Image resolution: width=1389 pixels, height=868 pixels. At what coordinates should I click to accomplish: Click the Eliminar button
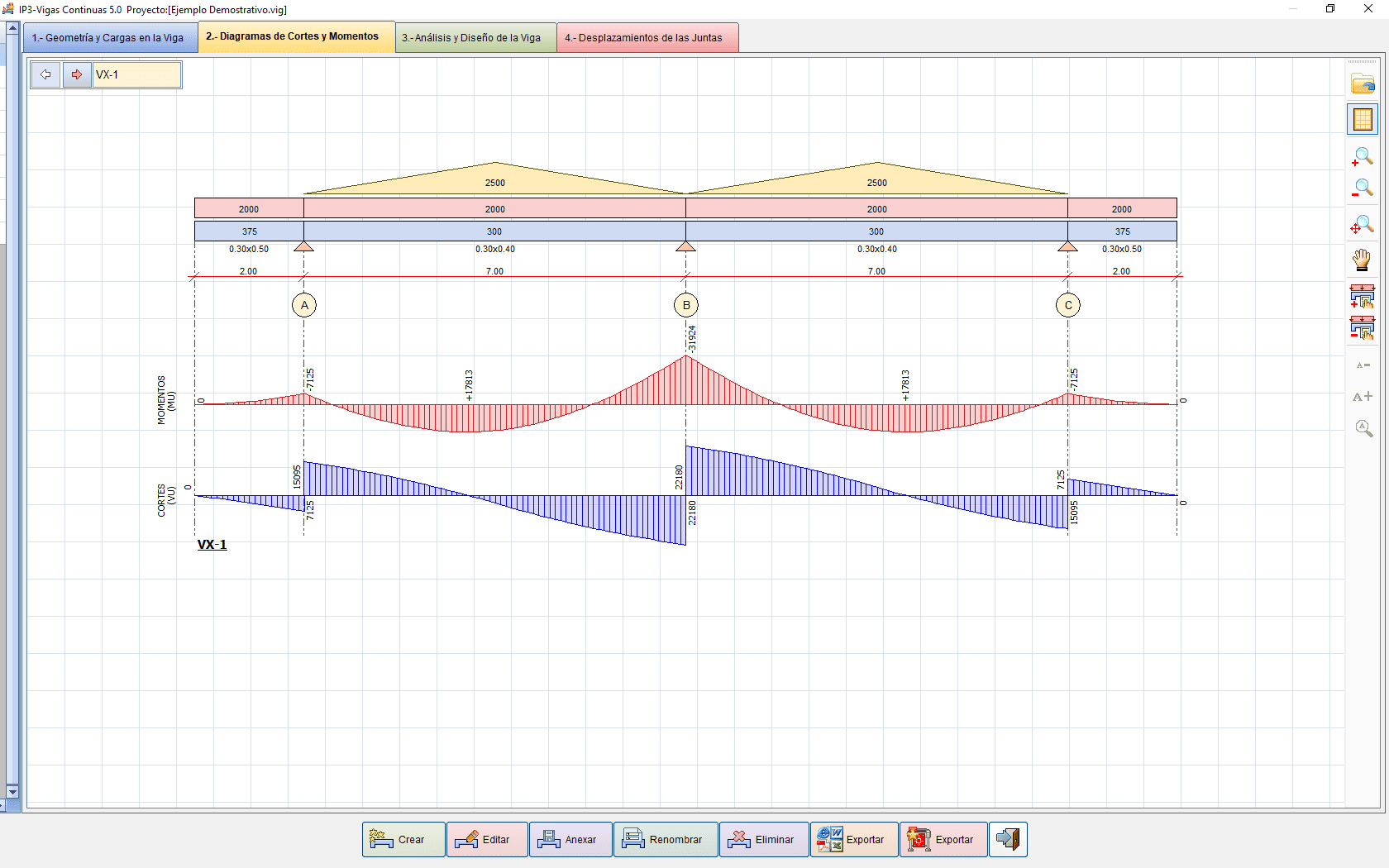763,839
